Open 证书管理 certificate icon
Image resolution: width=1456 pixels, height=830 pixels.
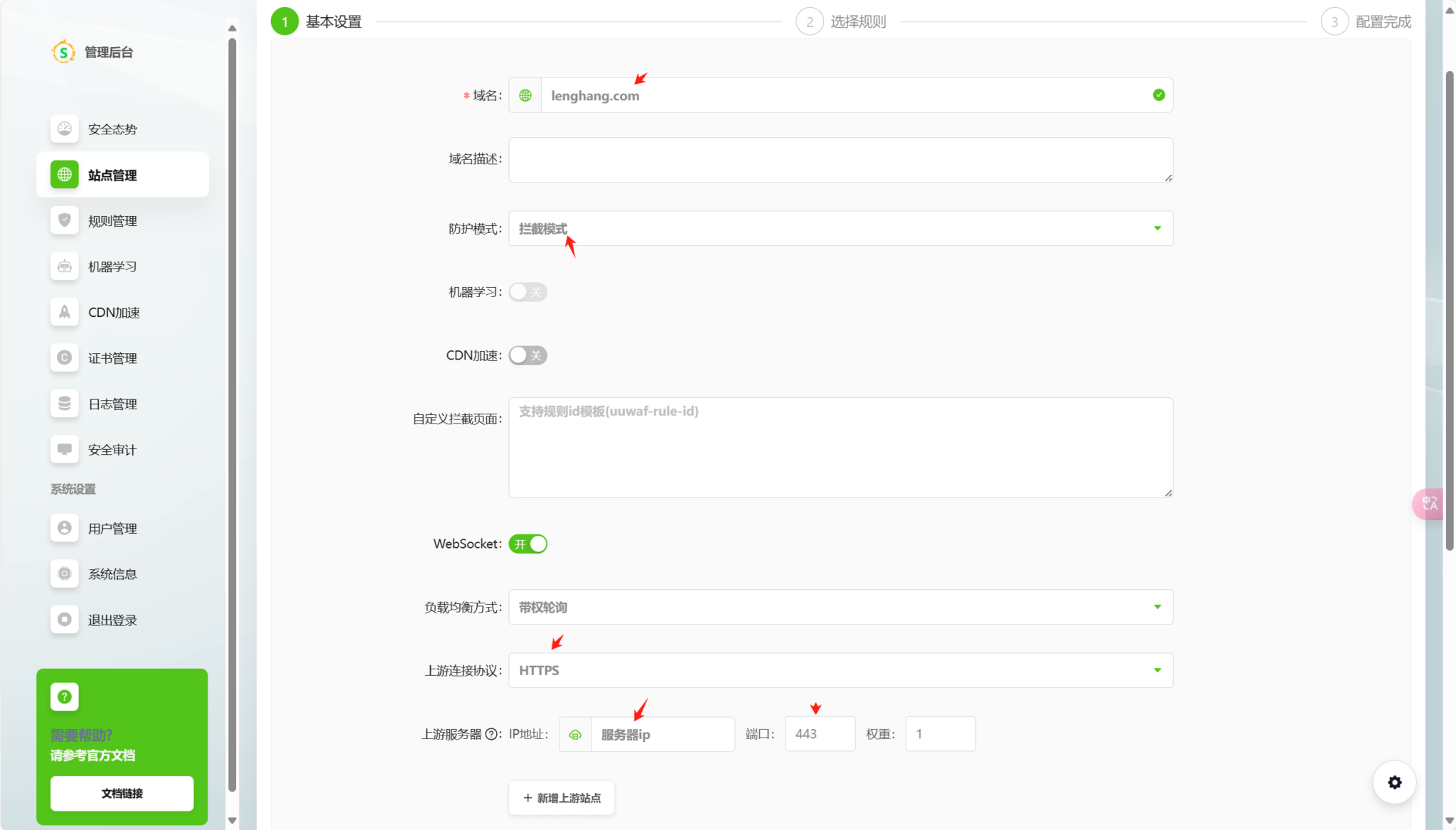point(65,357)
